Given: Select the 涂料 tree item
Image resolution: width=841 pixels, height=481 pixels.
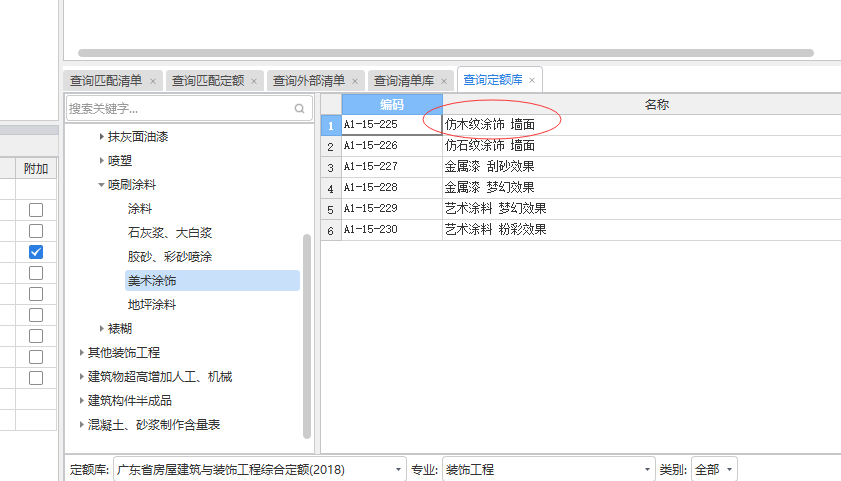Looking at the screenshot, I should [140, 209].
